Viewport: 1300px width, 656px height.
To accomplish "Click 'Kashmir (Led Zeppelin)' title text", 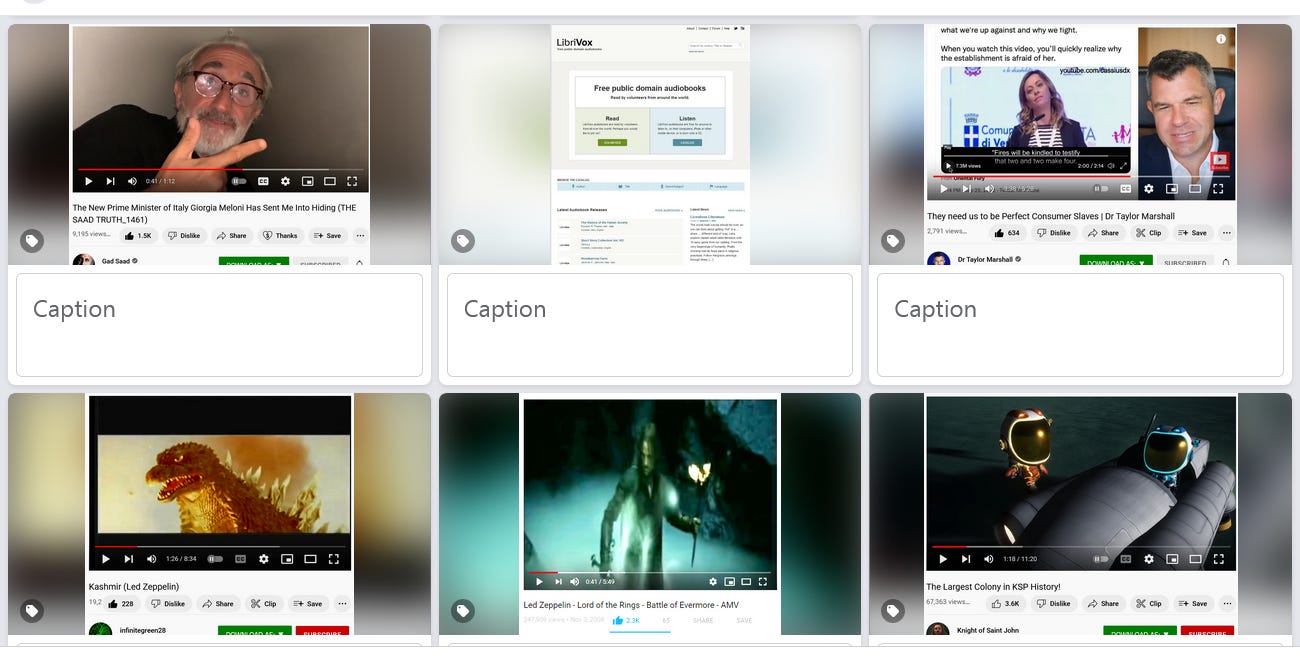I will pos(134,587).
